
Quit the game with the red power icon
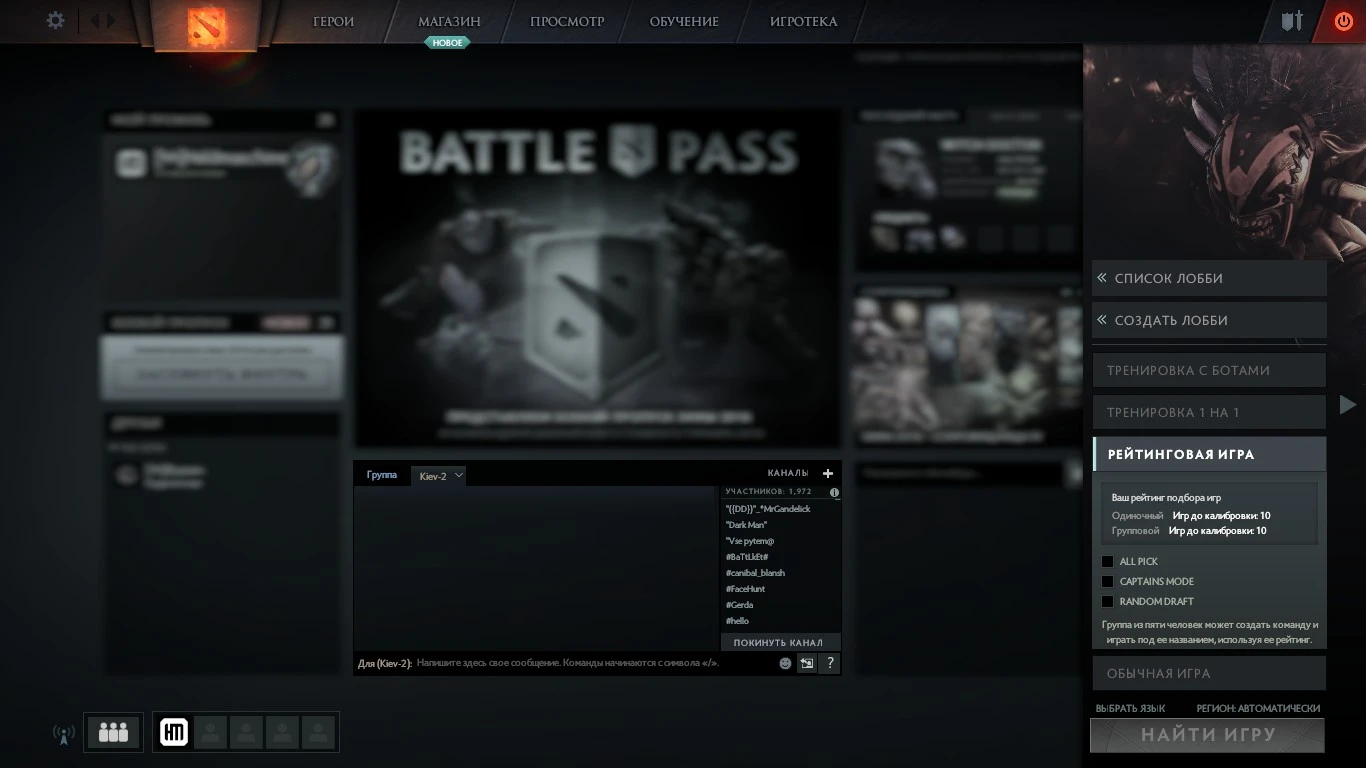[x=1343, y=21]
